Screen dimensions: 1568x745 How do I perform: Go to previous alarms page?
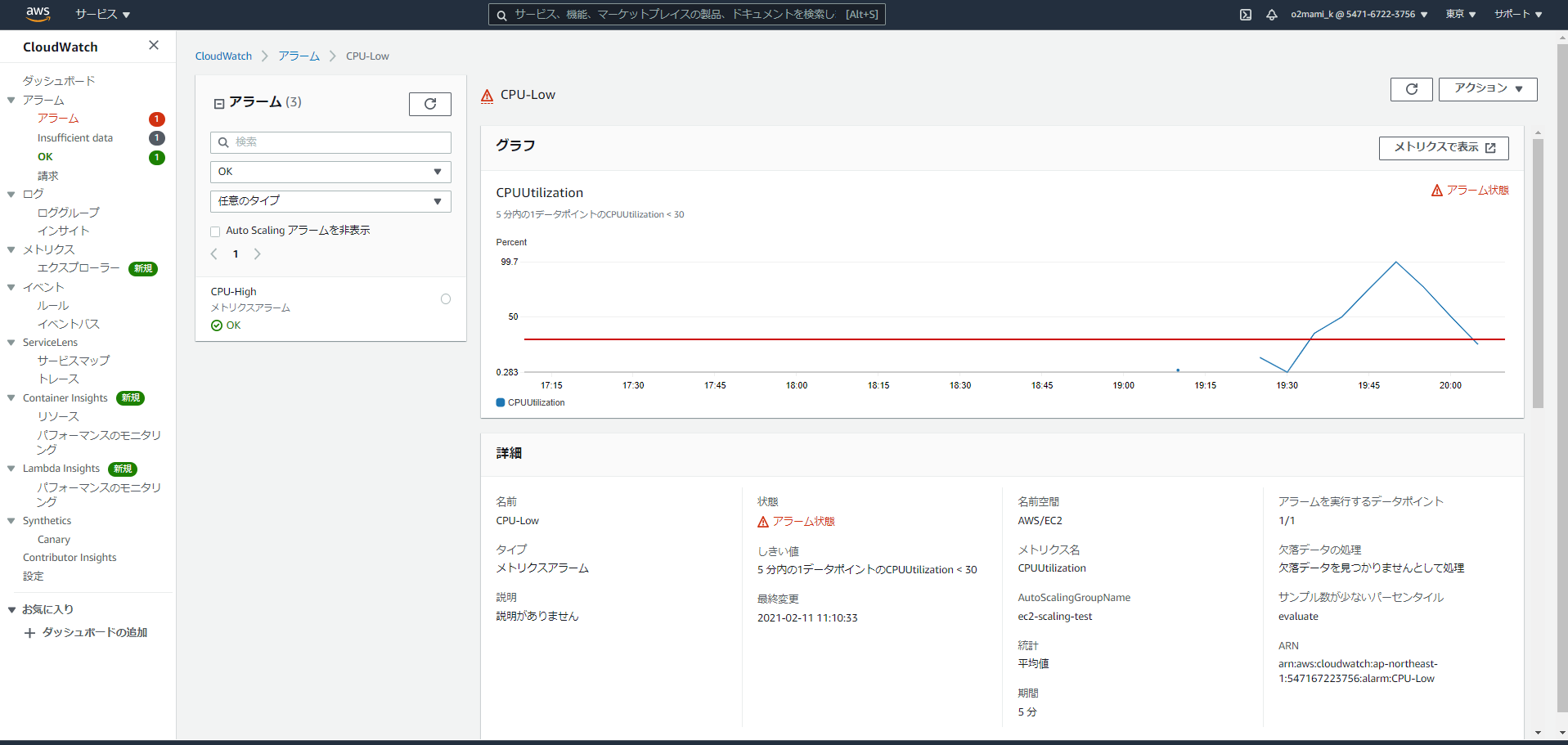click(x=214, y=254)
